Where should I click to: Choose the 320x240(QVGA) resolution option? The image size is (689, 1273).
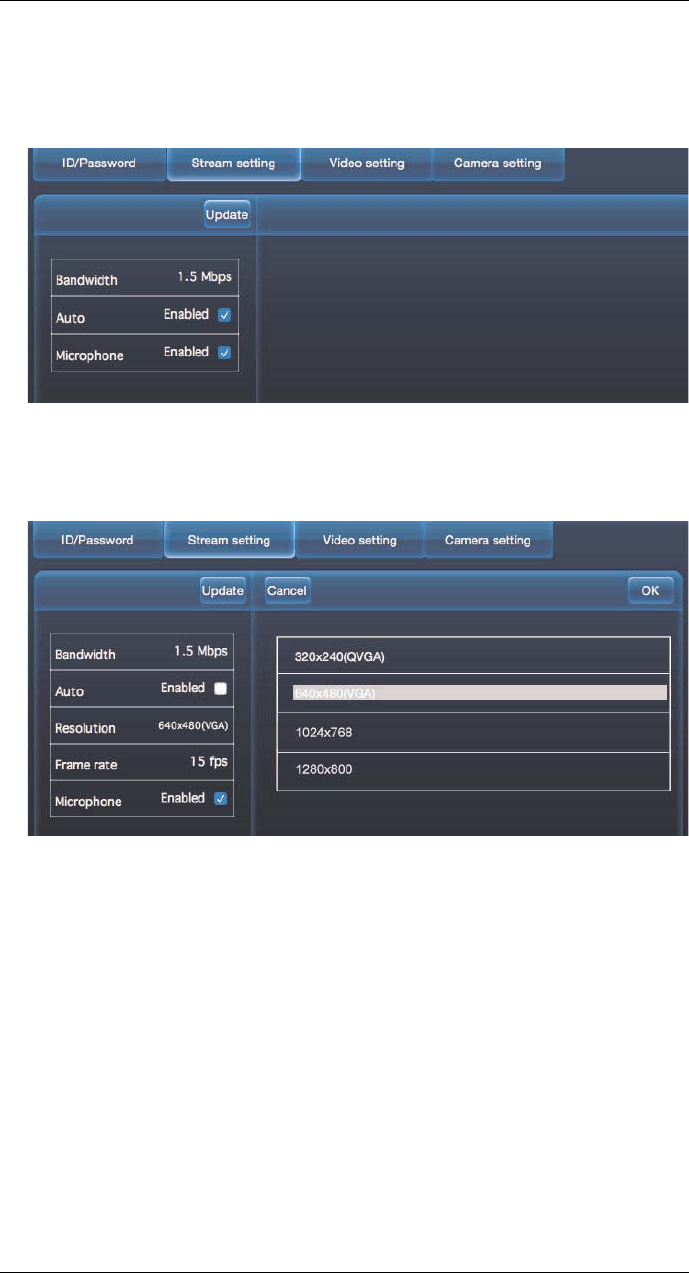(473, 656)
